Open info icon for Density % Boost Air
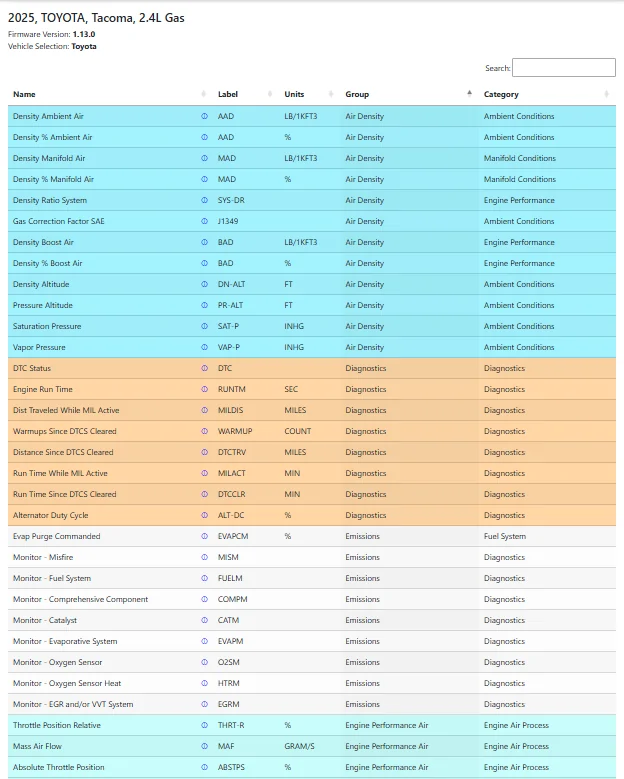The image size is (624, 779). pyautogui.click(x=204, y=263)
